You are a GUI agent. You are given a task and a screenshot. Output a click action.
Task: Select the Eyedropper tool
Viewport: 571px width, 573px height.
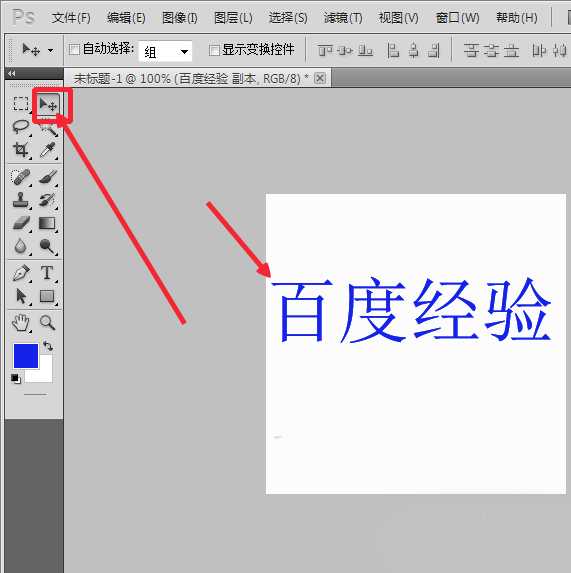[48, 150]
